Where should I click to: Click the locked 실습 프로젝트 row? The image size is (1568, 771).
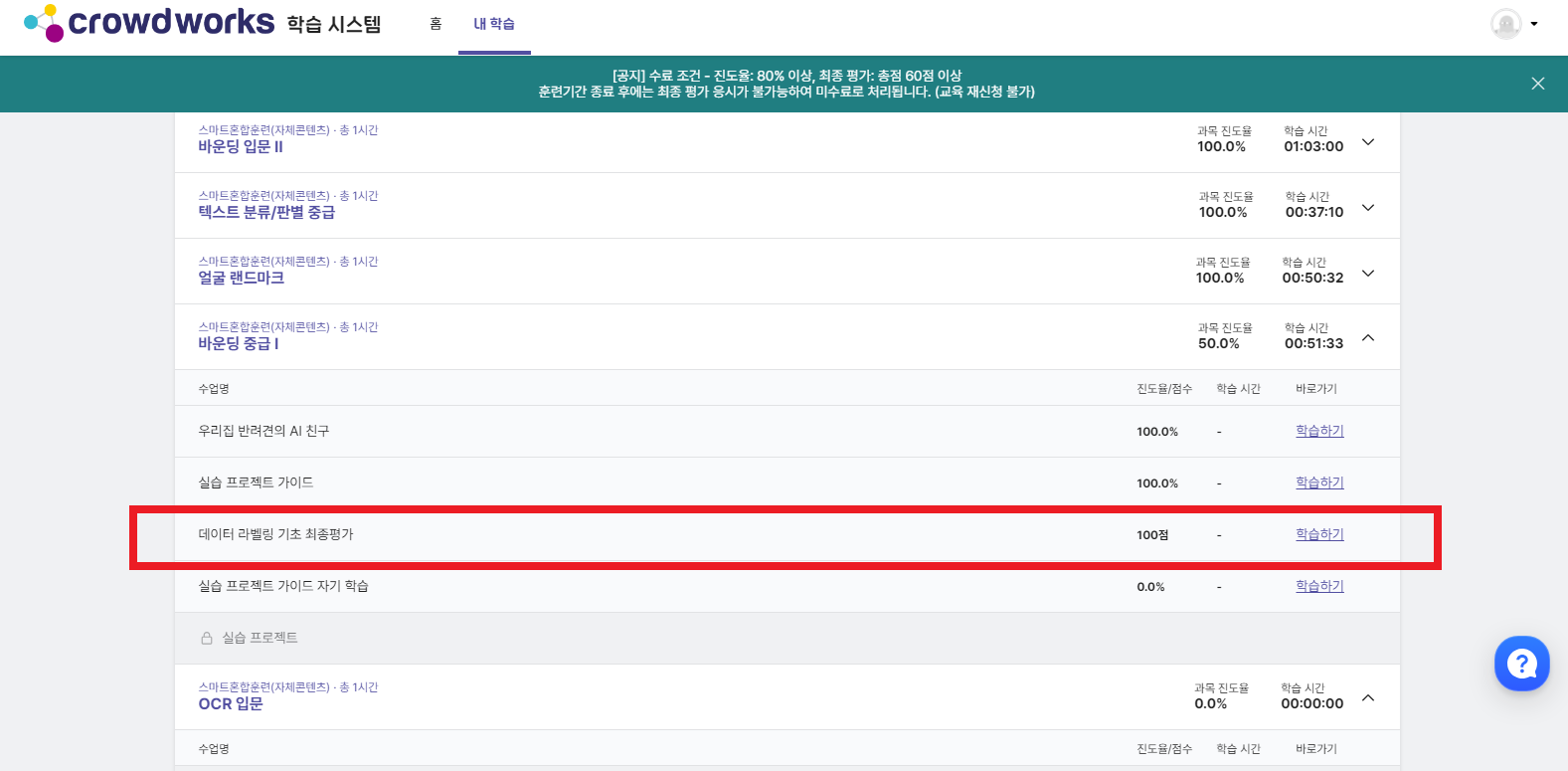[787, 638]
